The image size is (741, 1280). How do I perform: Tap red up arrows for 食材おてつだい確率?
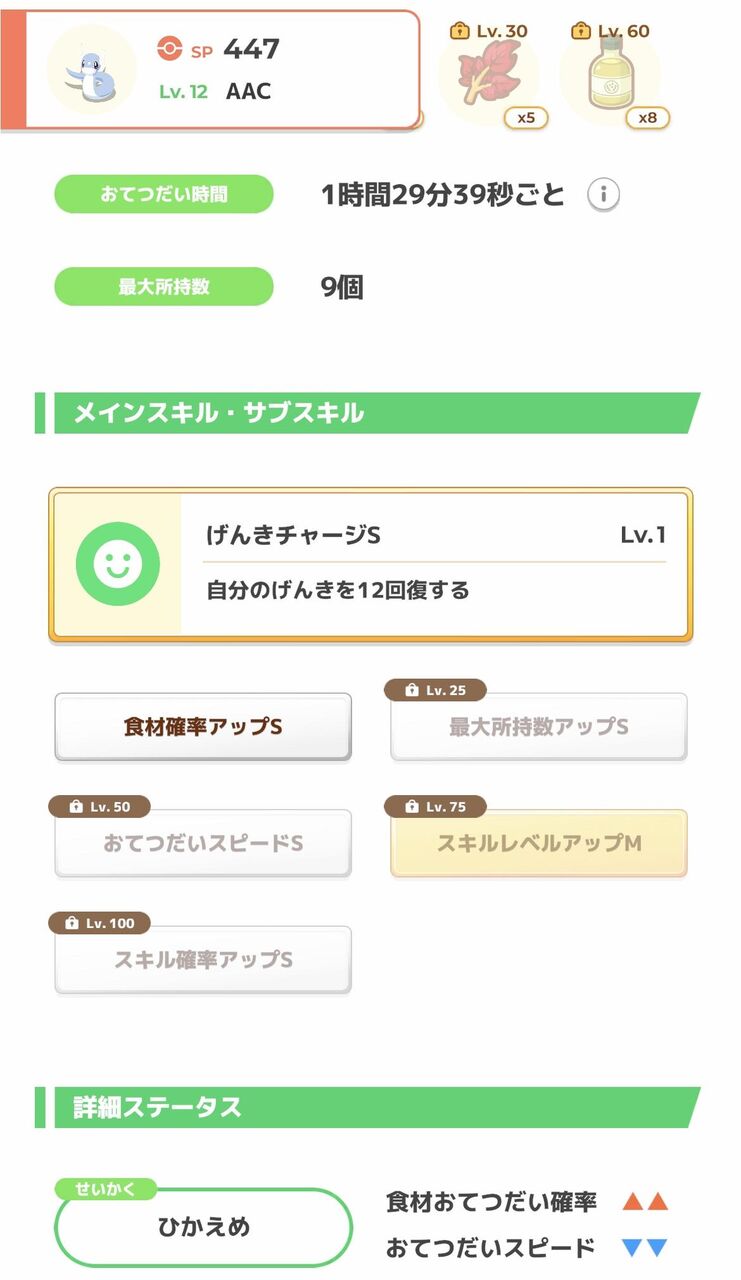643,1202
